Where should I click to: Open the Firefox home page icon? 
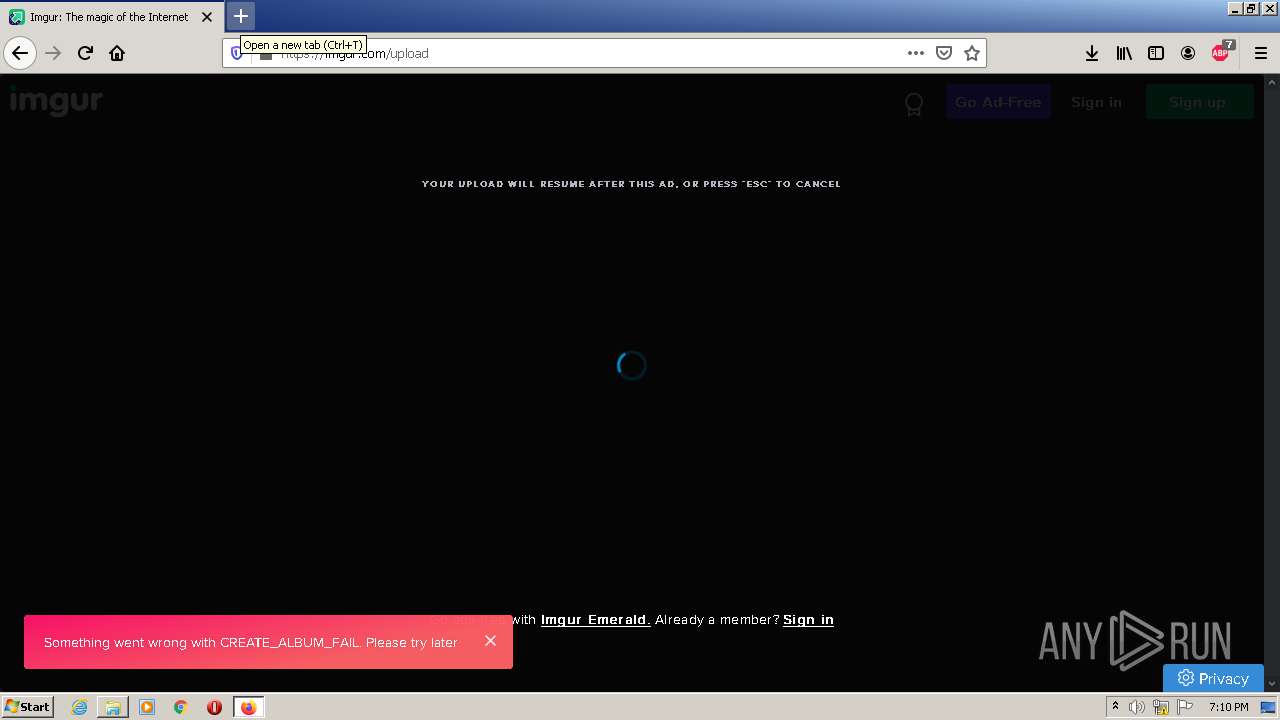coord(117,53)
